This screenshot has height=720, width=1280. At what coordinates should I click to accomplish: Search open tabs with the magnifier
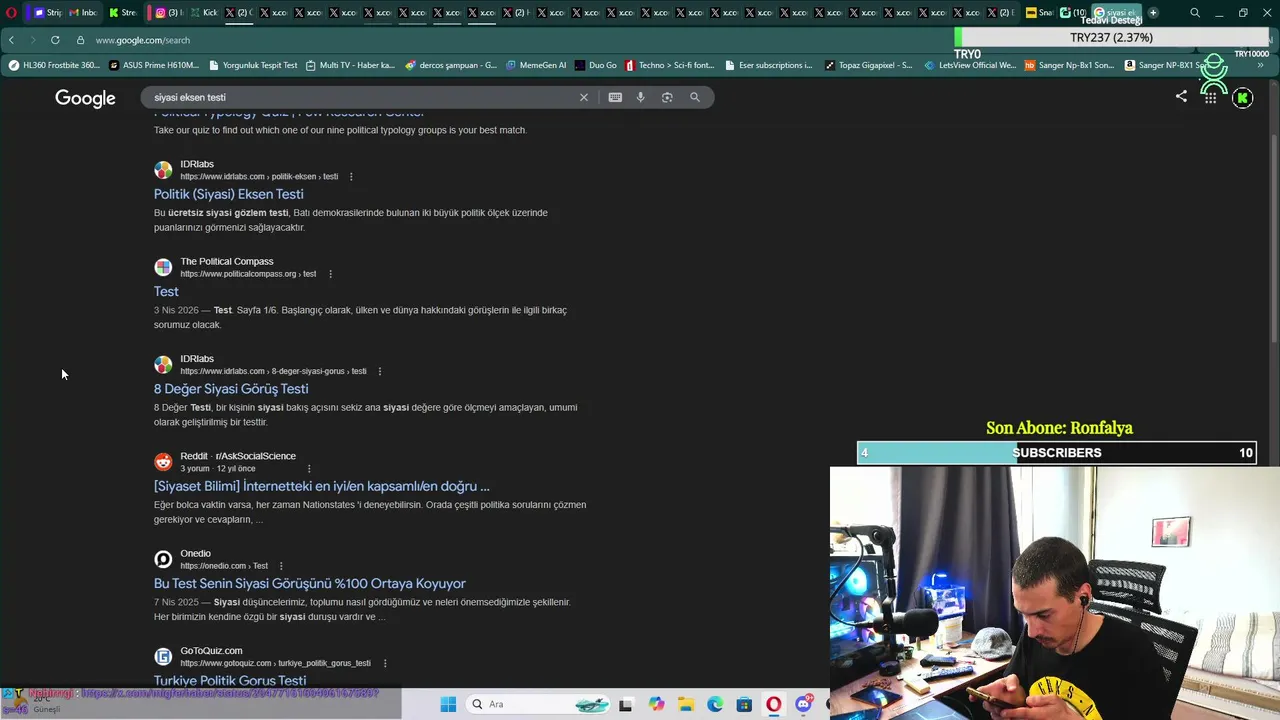pyautogui.click(x=1195, y=13)
